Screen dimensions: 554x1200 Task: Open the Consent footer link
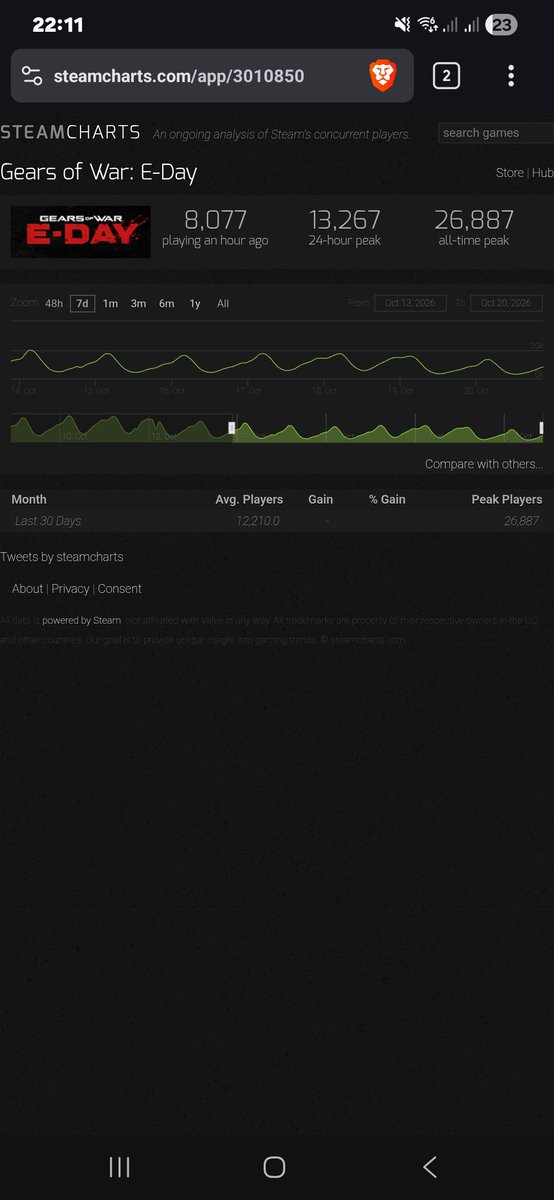click(x=120, y=589)
